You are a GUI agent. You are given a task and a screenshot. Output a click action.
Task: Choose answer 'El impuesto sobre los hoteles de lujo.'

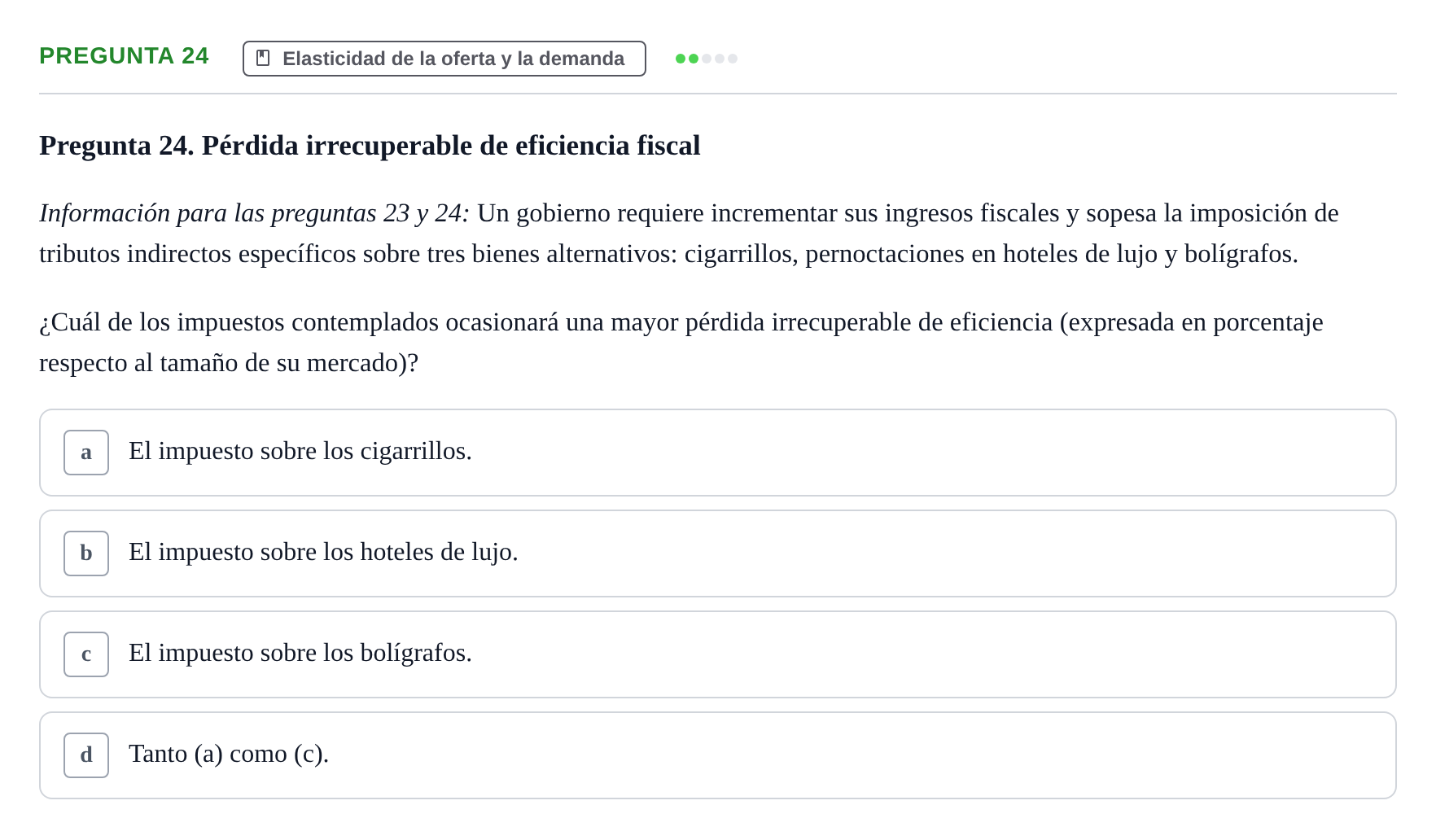coord(718,553)
